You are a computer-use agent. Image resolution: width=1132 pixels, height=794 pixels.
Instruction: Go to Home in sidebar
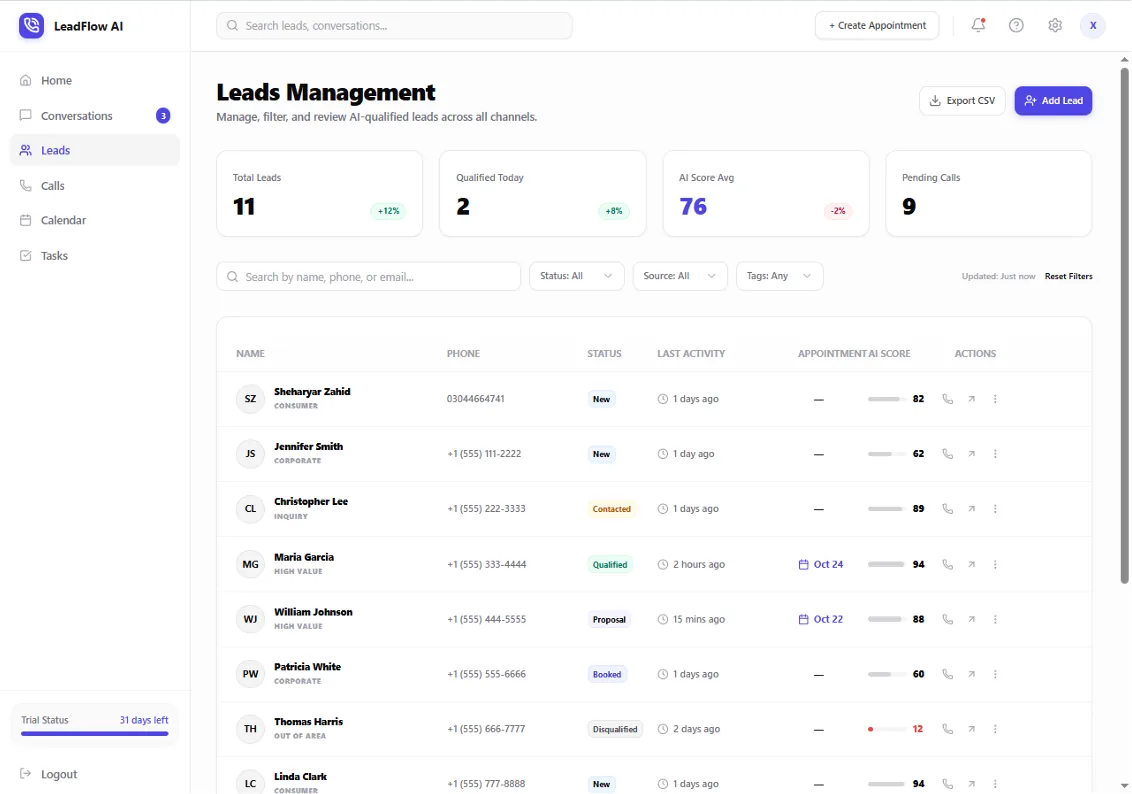[95, 80]
